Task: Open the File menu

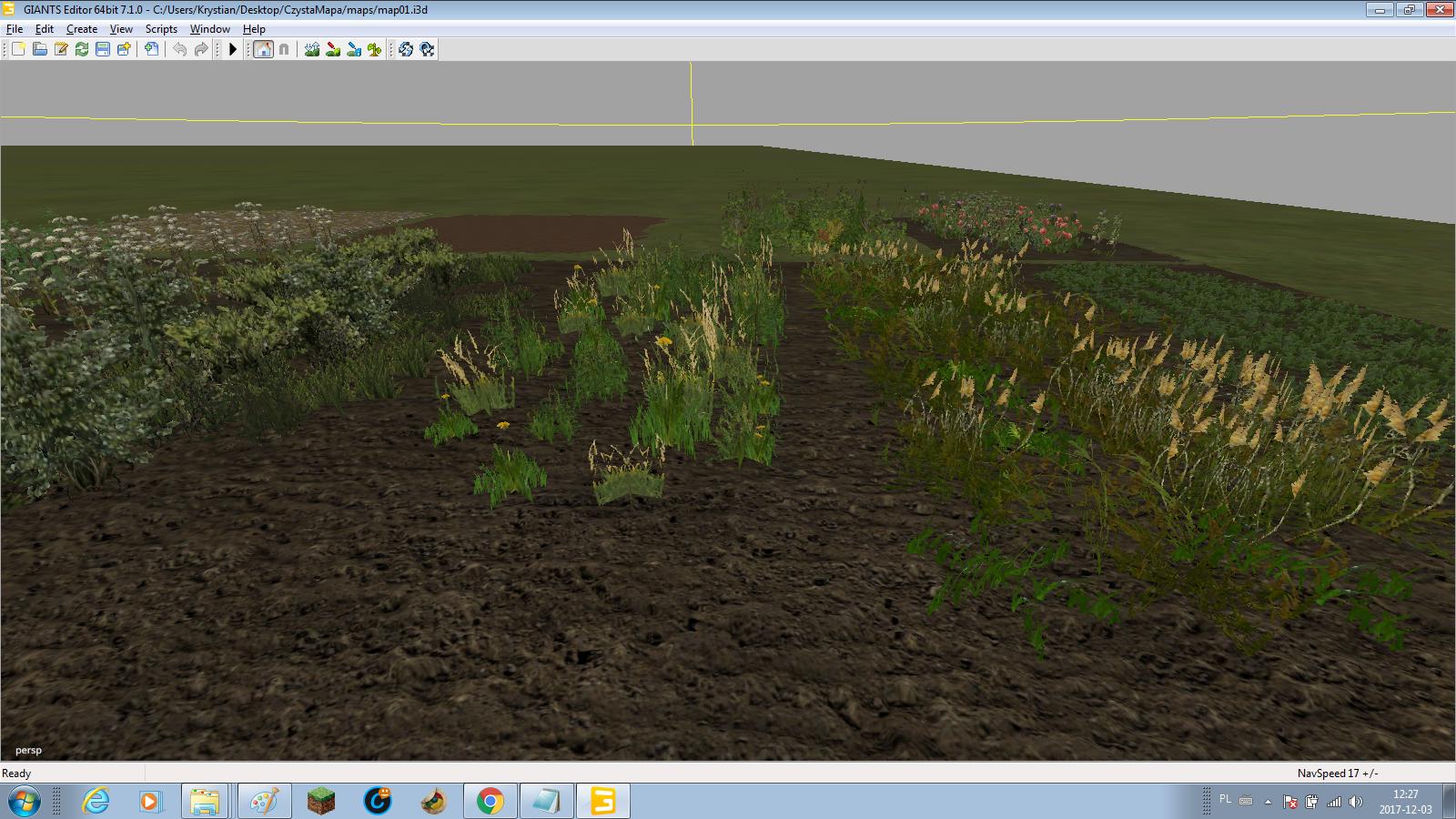Action: point(15,29)
